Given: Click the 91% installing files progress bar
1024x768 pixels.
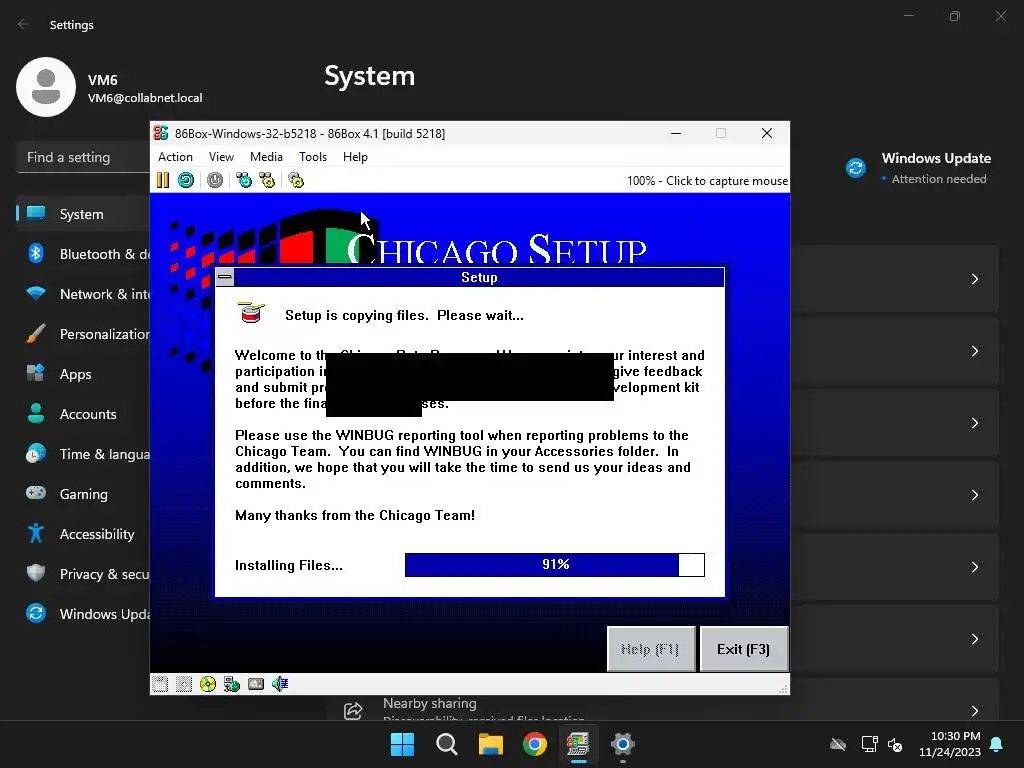Looking at the screenshot, I should [x=555, y=565].
